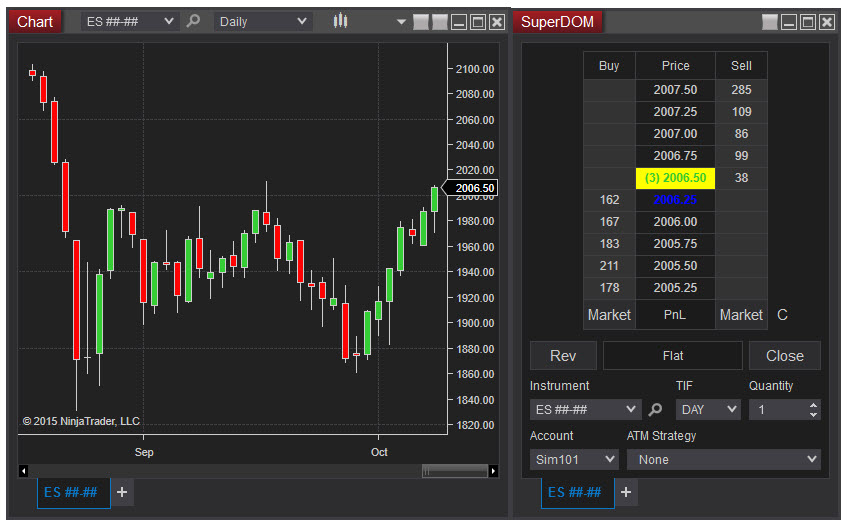
Task: Open the chart style candlestick icon
Action: click(x=340, y=21)
